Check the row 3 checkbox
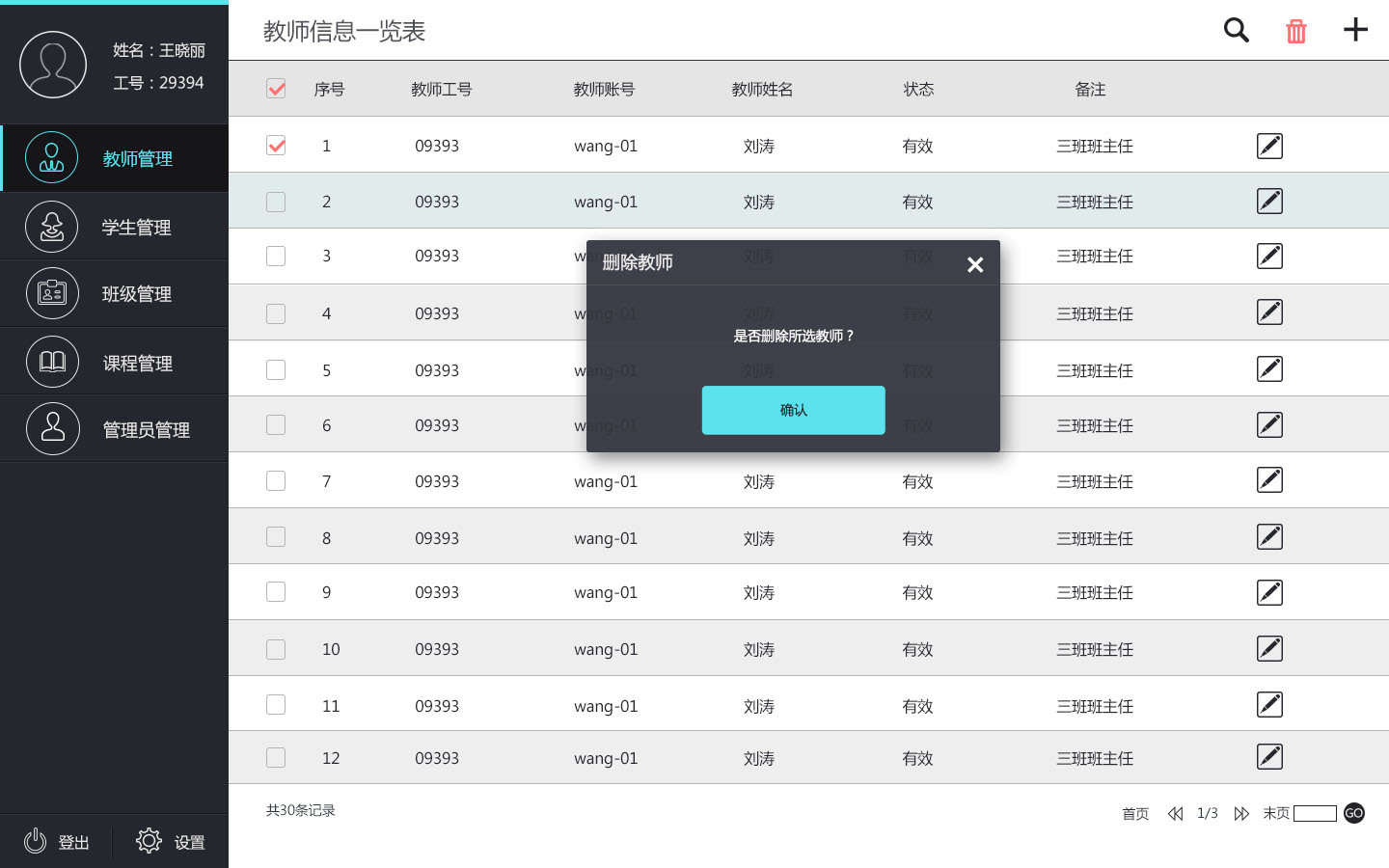Viewport: 1389px width, 868px height. tap(276, 256)
